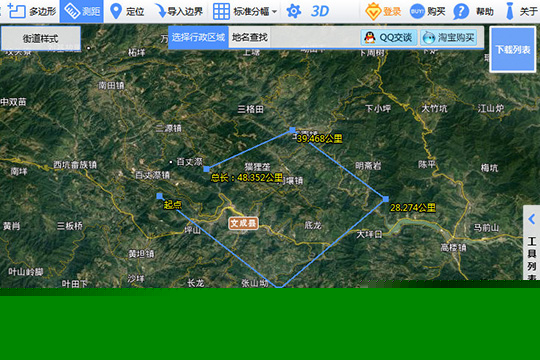Select the 选择行政区域 tab

pyautogui.click(x=198, y=37)
